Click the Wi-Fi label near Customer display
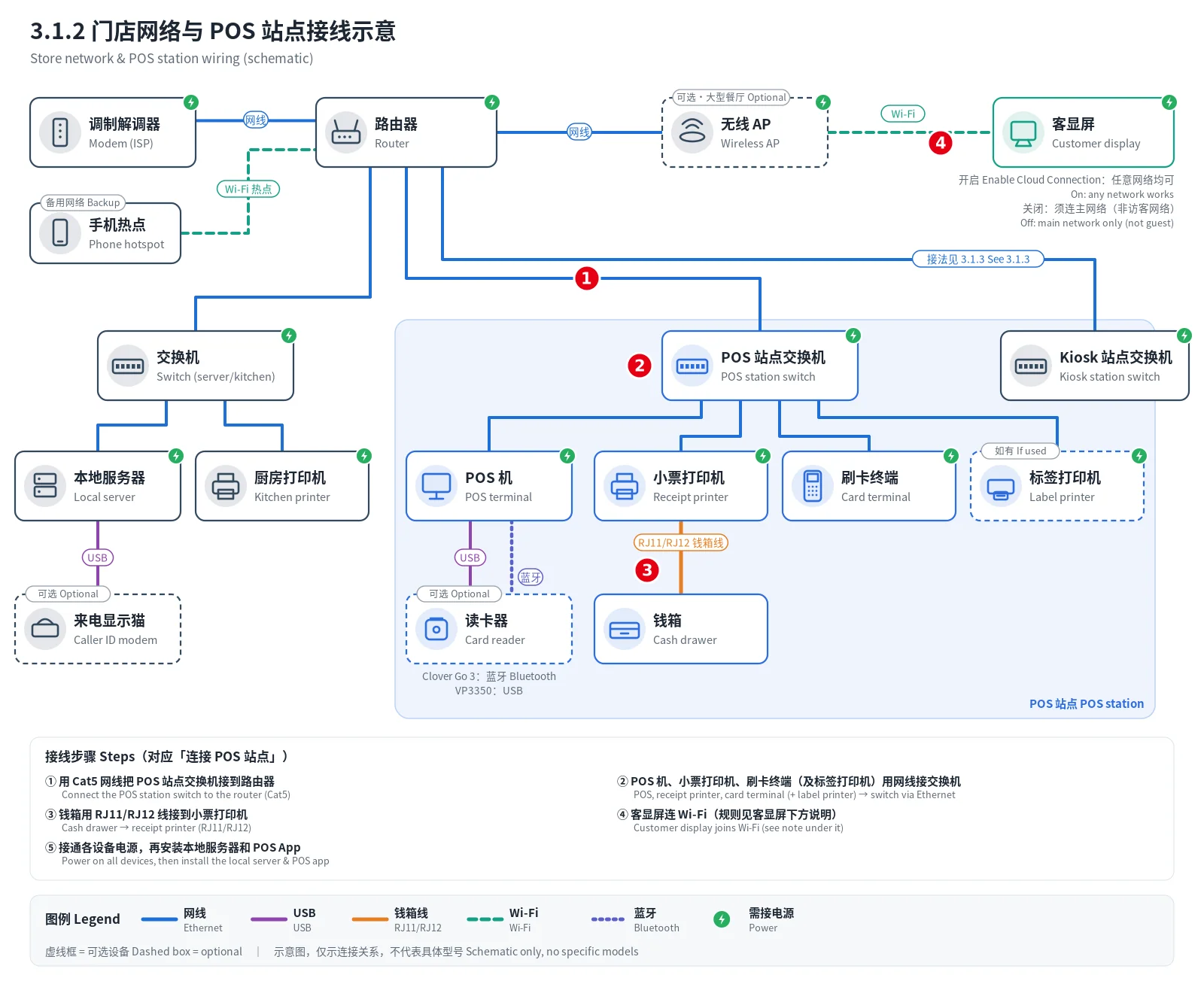The height and width of the screenshot is (984, 1204). tap(903, 114)
